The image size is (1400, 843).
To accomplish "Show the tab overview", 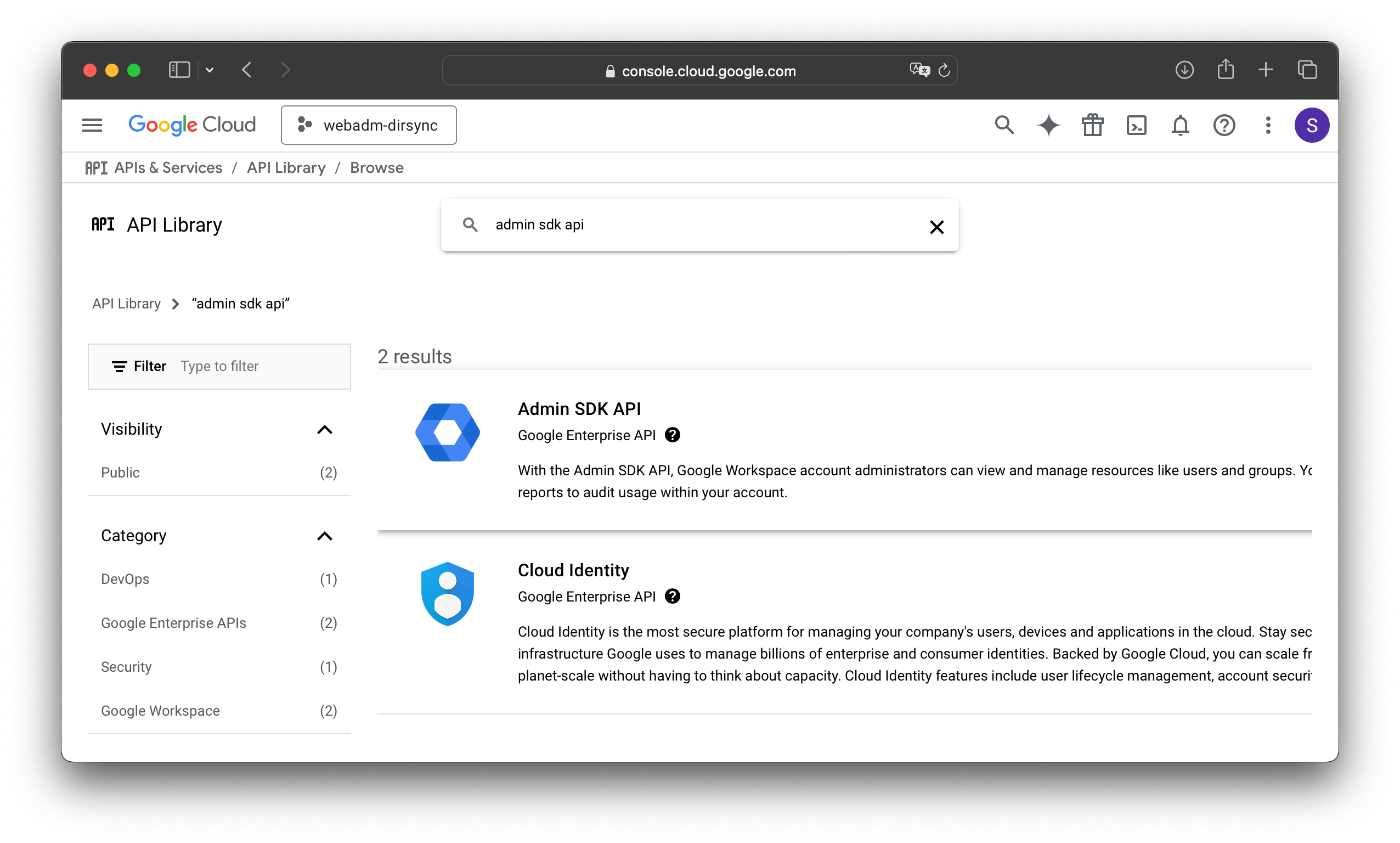I will pos(1307,70).
